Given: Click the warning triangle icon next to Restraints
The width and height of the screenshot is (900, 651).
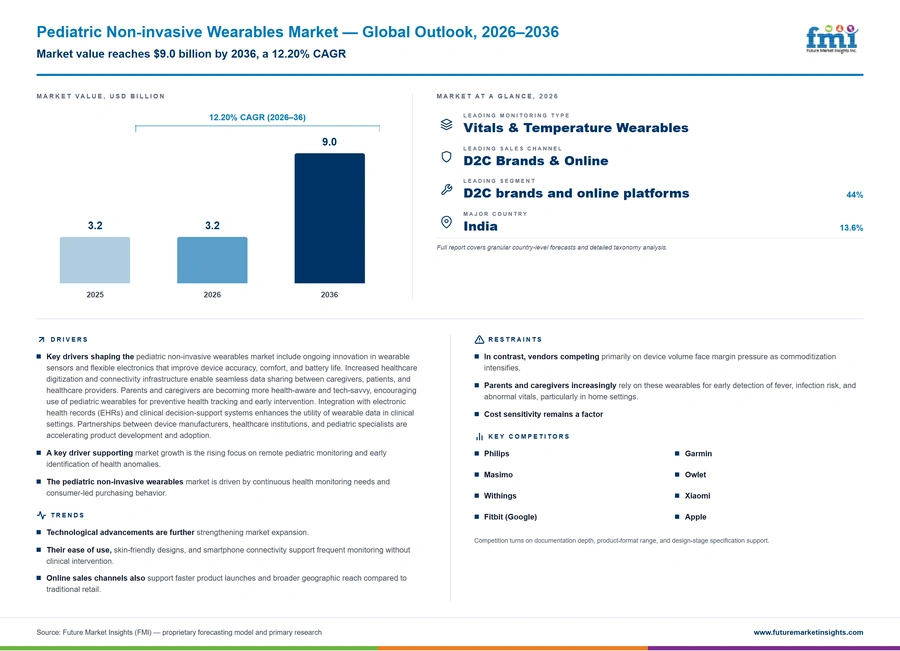Looking at the screenshot, I should (479, 340).
